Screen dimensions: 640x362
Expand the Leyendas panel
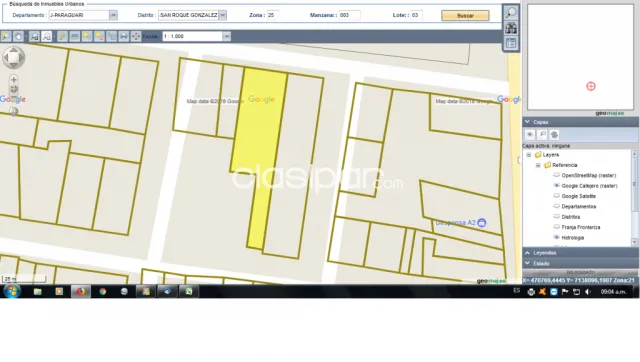pos(528,253)
